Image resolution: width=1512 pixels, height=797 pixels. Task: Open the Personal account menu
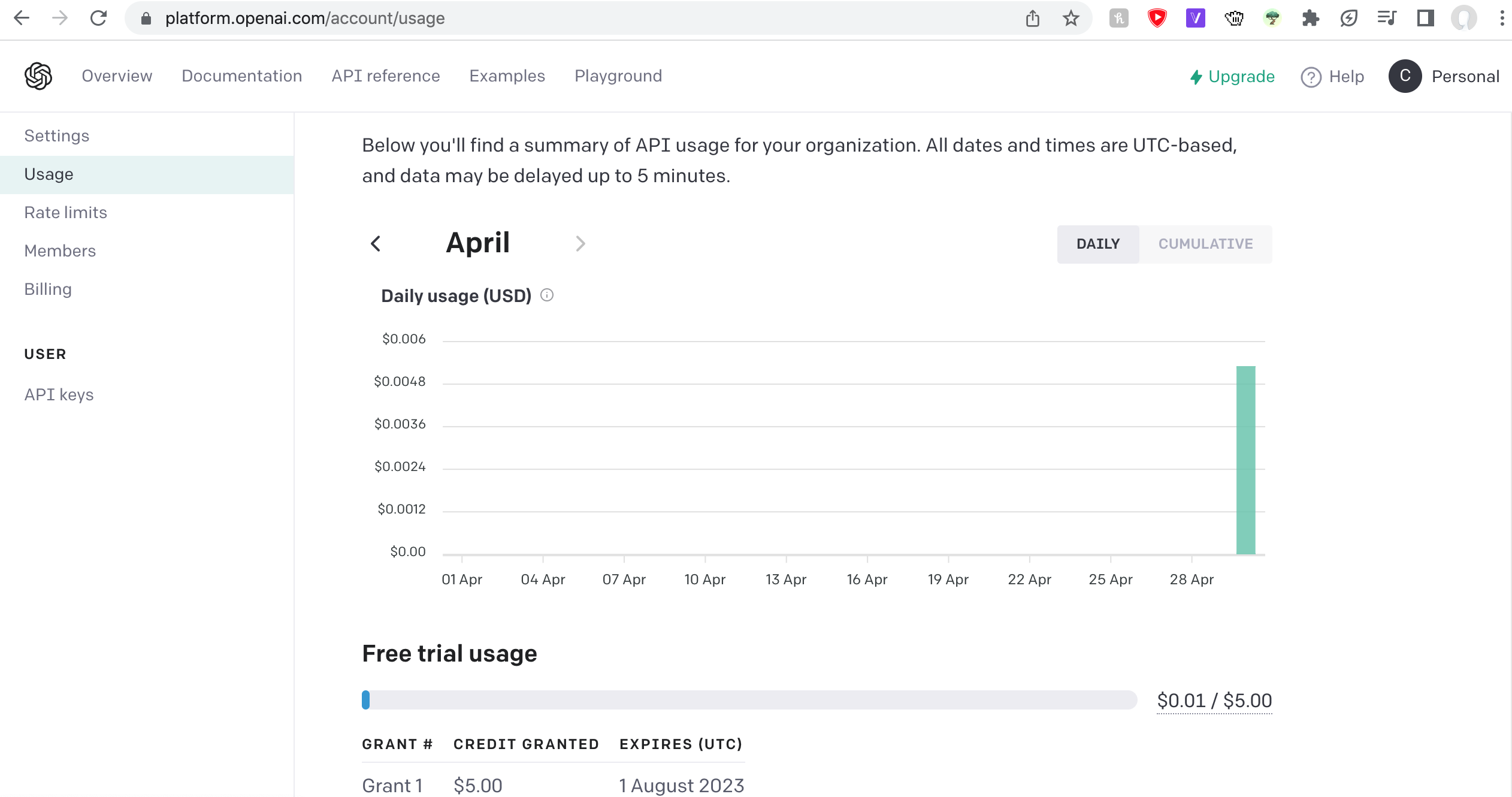(x=1444, y=76)
